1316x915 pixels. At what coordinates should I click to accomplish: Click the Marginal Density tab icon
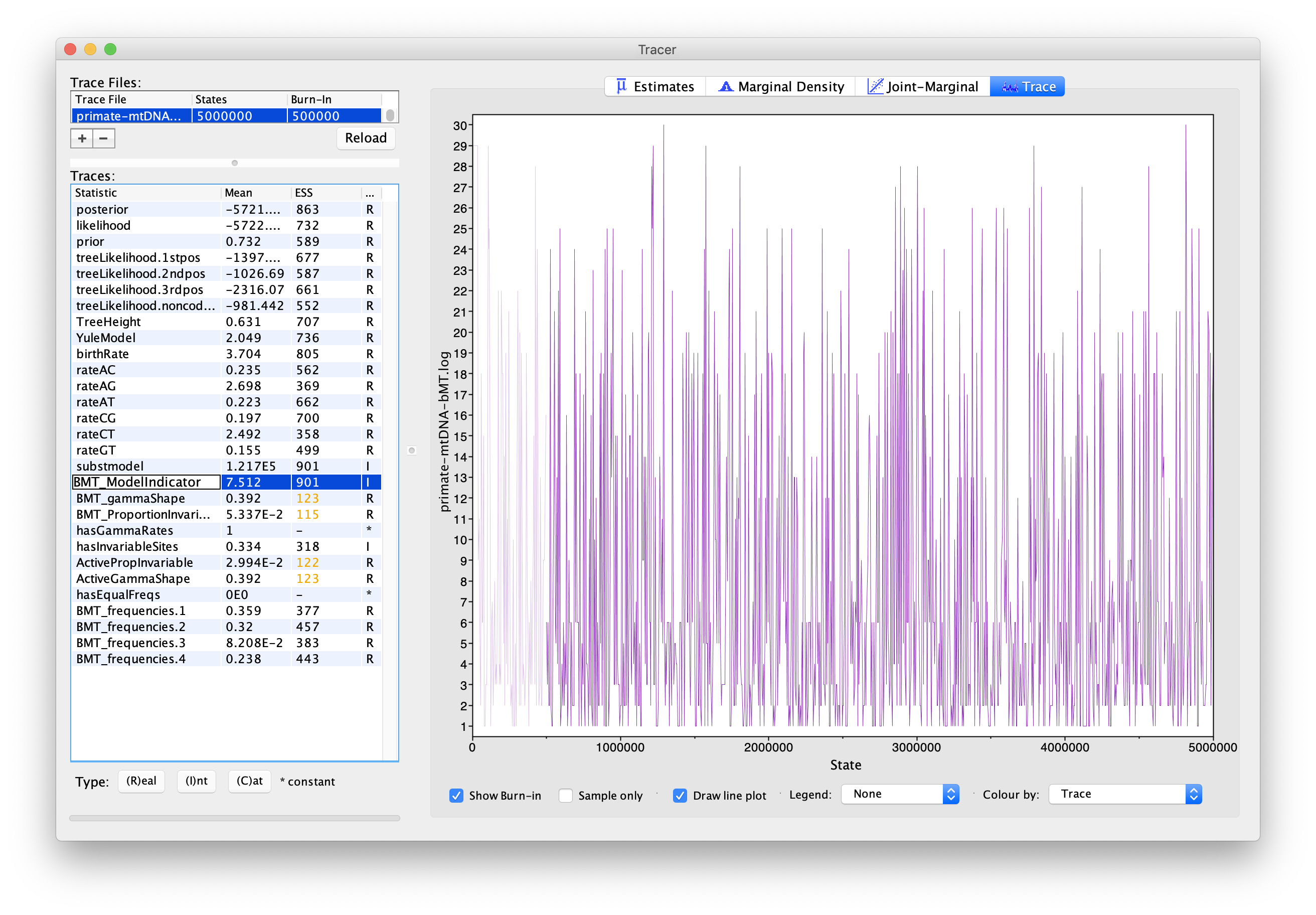[726, 87]
